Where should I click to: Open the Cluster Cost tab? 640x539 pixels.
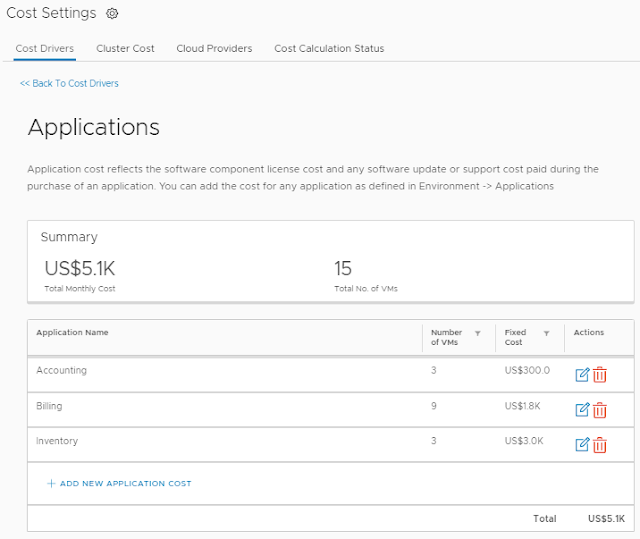pos(125,48)
